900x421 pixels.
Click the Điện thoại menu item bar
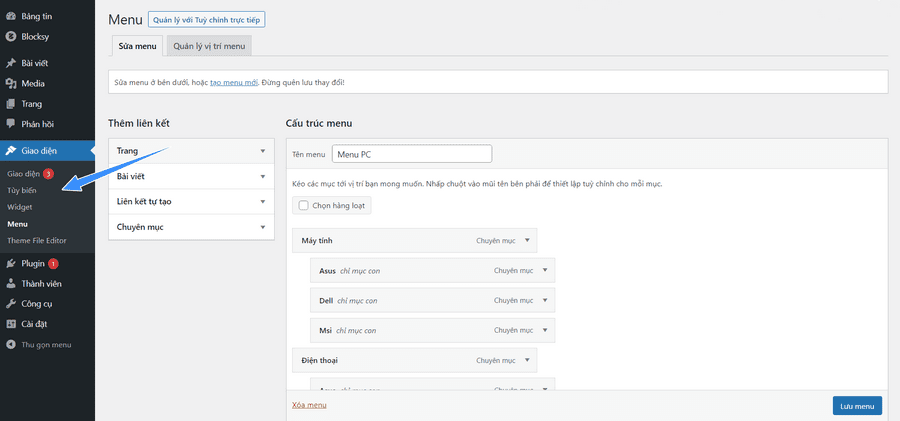click(x=414, y=360)
